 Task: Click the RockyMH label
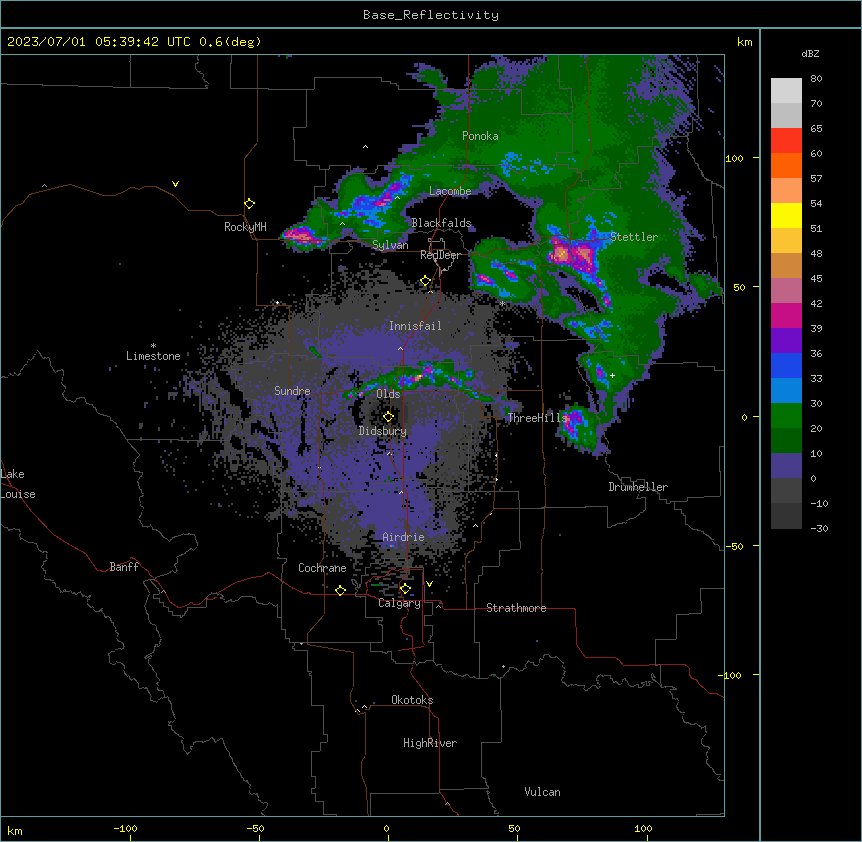245,227
